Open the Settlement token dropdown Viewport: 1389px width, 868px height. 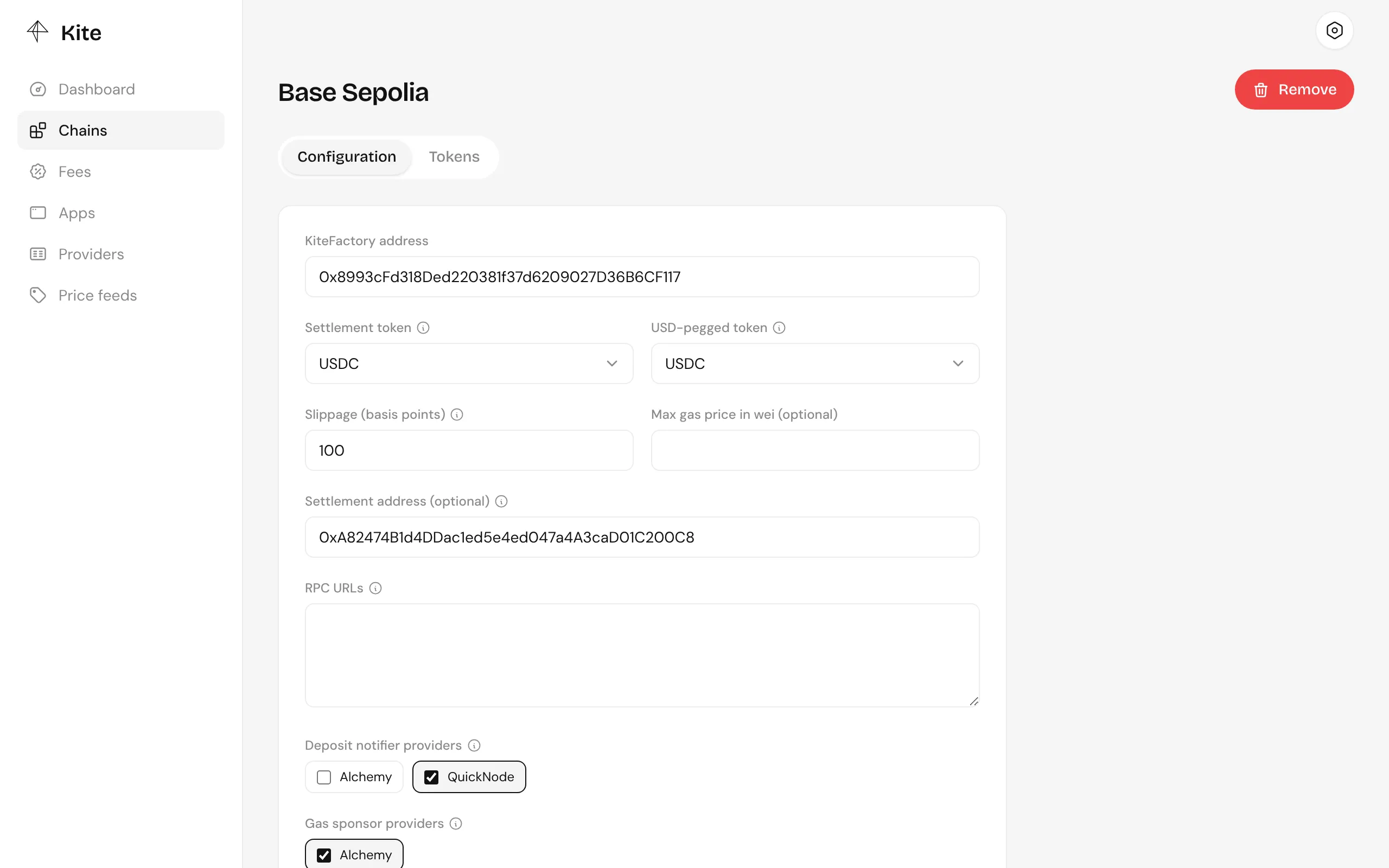click(469, 363)
